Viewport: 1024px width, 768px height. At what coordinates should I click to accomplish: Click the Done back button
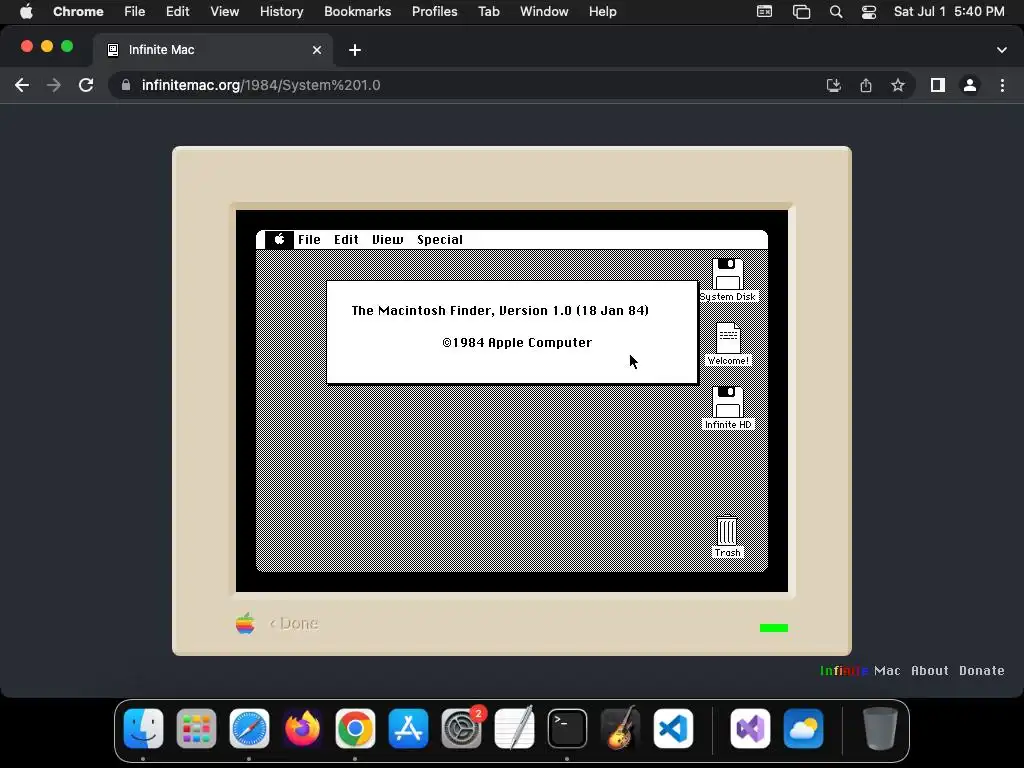click(294, 624)
